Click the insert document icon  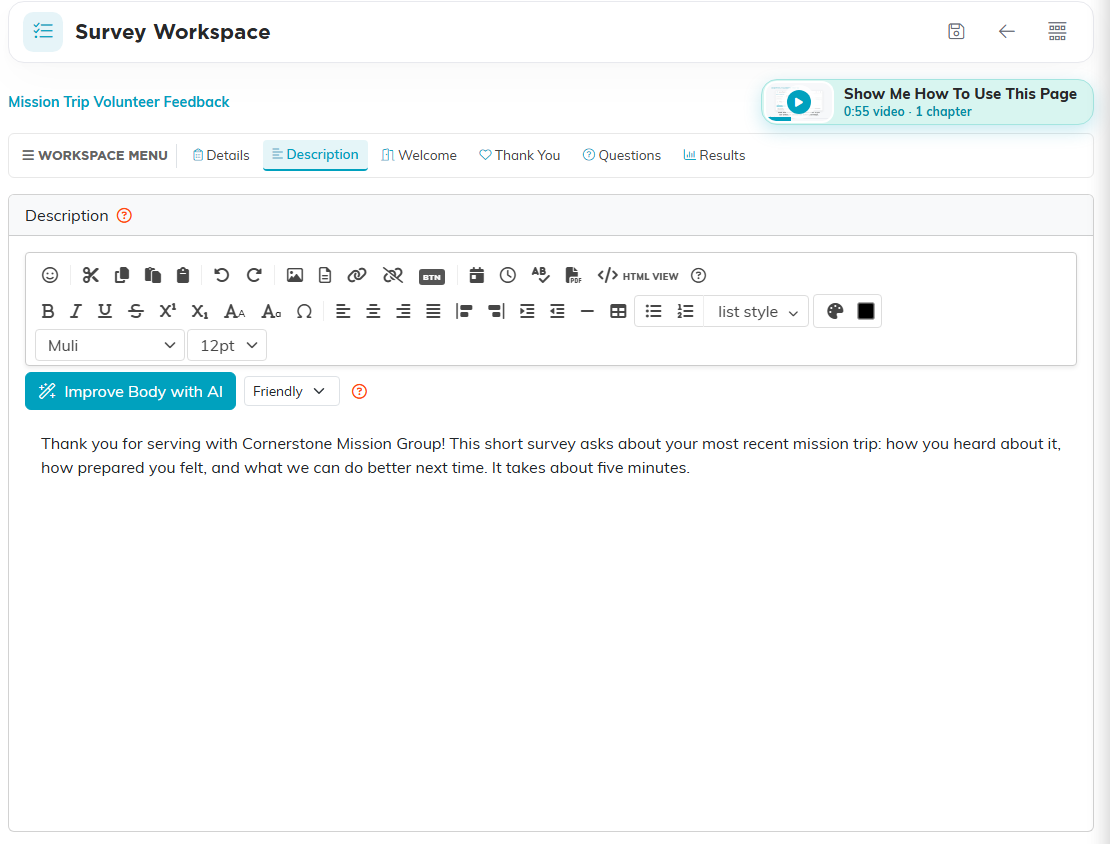pos(325,275)
